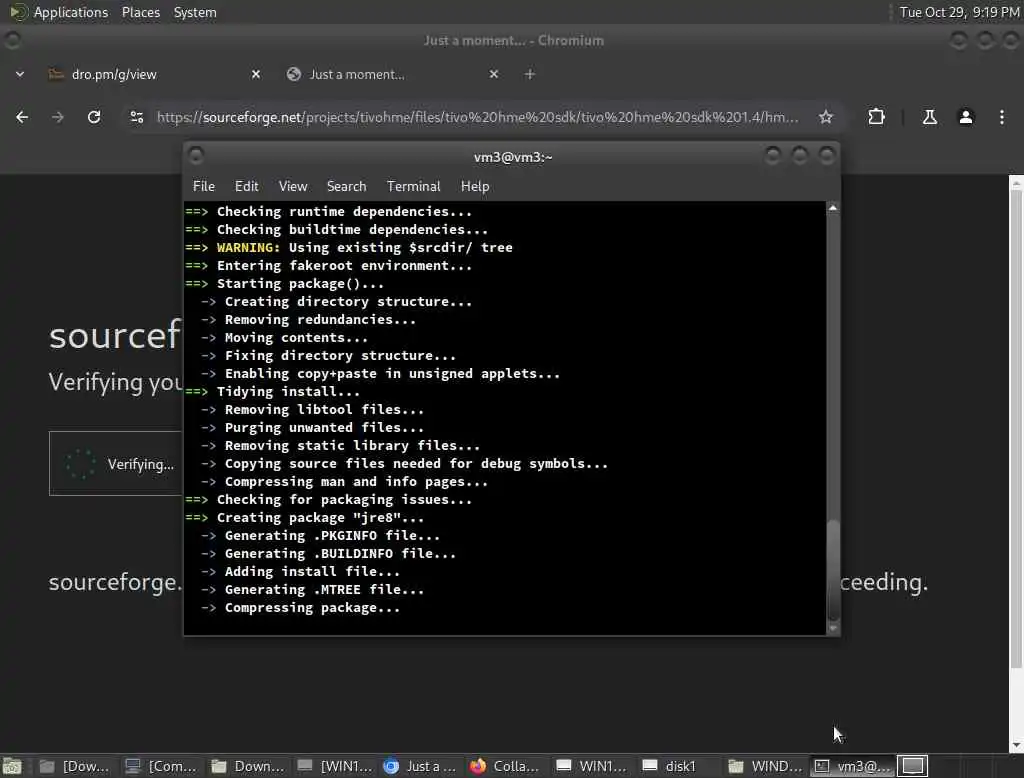Click the Verifying... spinner box
Image resolution: width=1024 pixels, height=778 pixels.
pos(116,464)
